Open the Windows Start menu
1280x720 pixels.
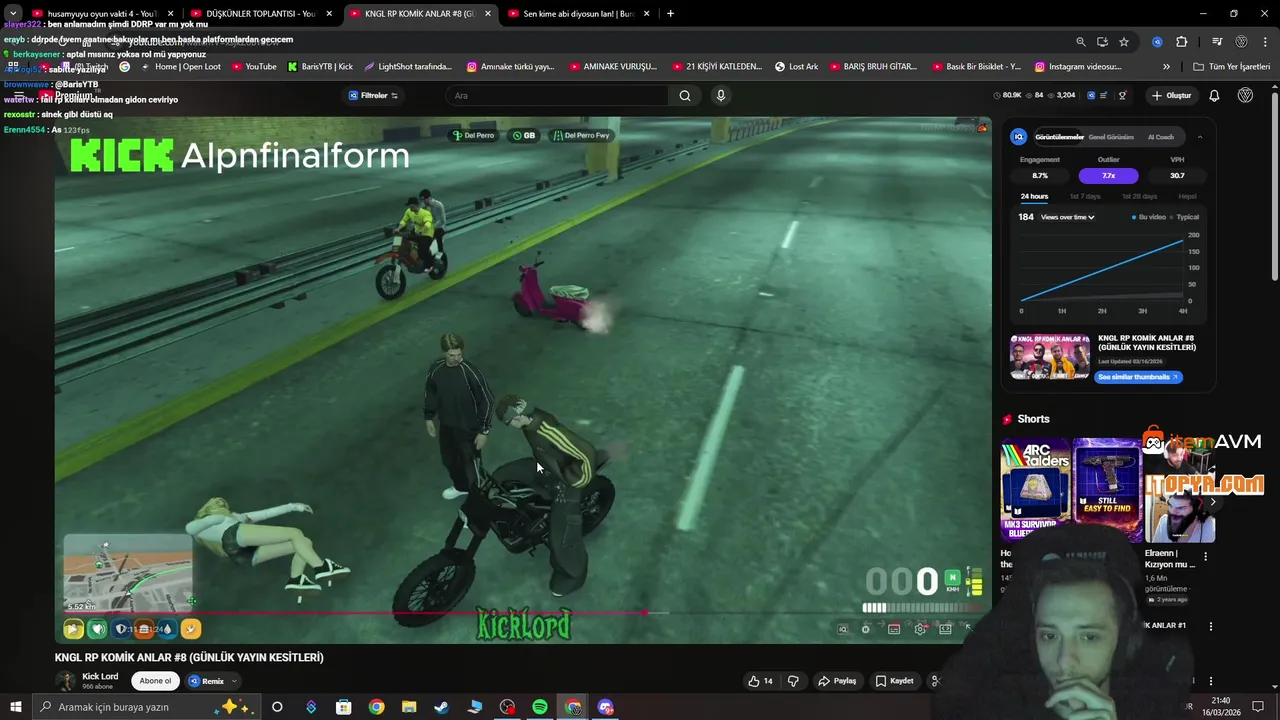[x=15, y=707]
